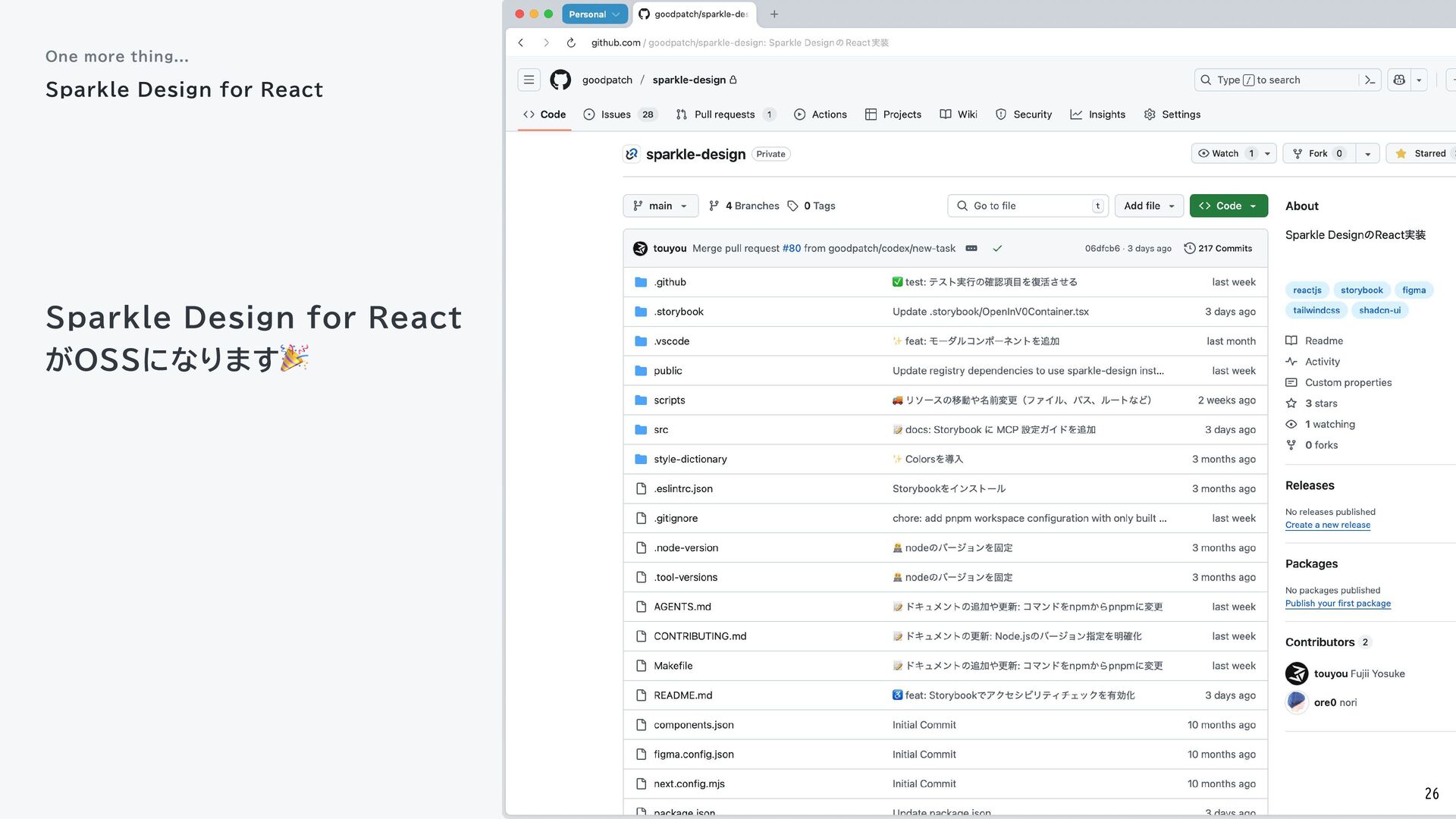
Task: Click the github.com address bar
Action: (740, 42)
